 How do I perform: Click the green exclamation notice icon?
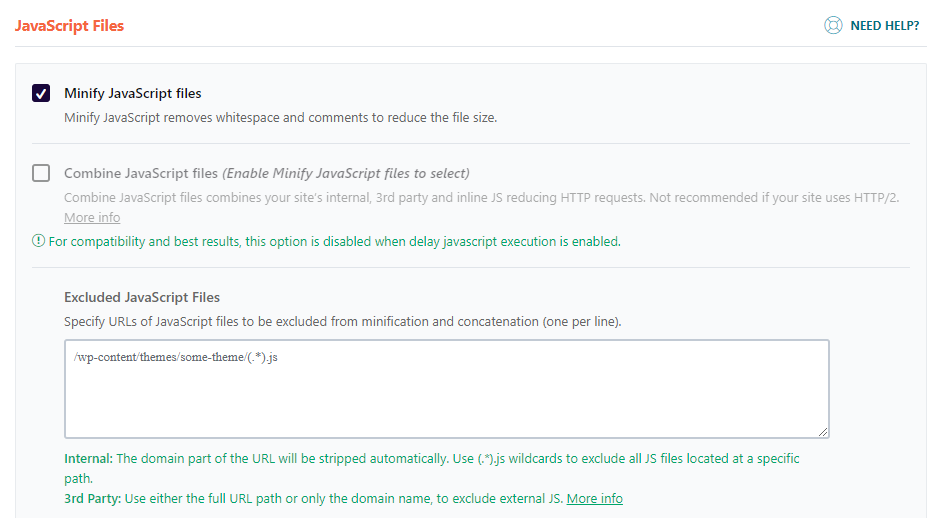coord(38,241)
